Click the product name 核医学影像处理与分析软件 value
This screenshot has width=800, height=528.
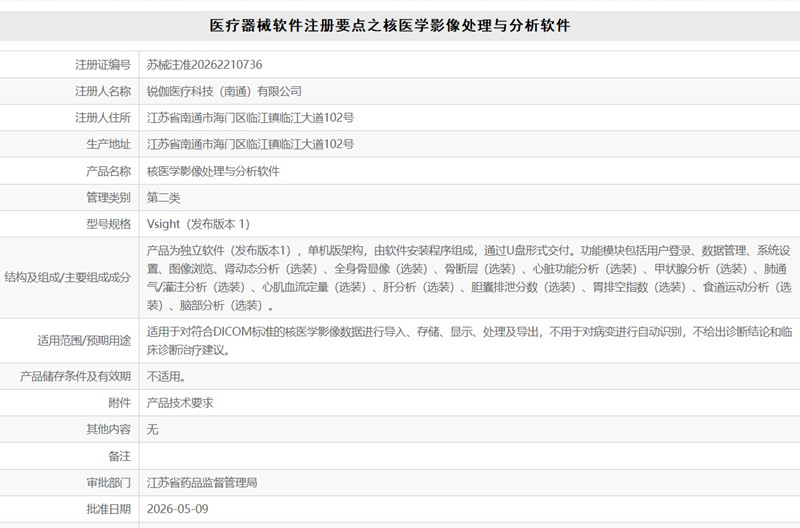click(213, 171)
